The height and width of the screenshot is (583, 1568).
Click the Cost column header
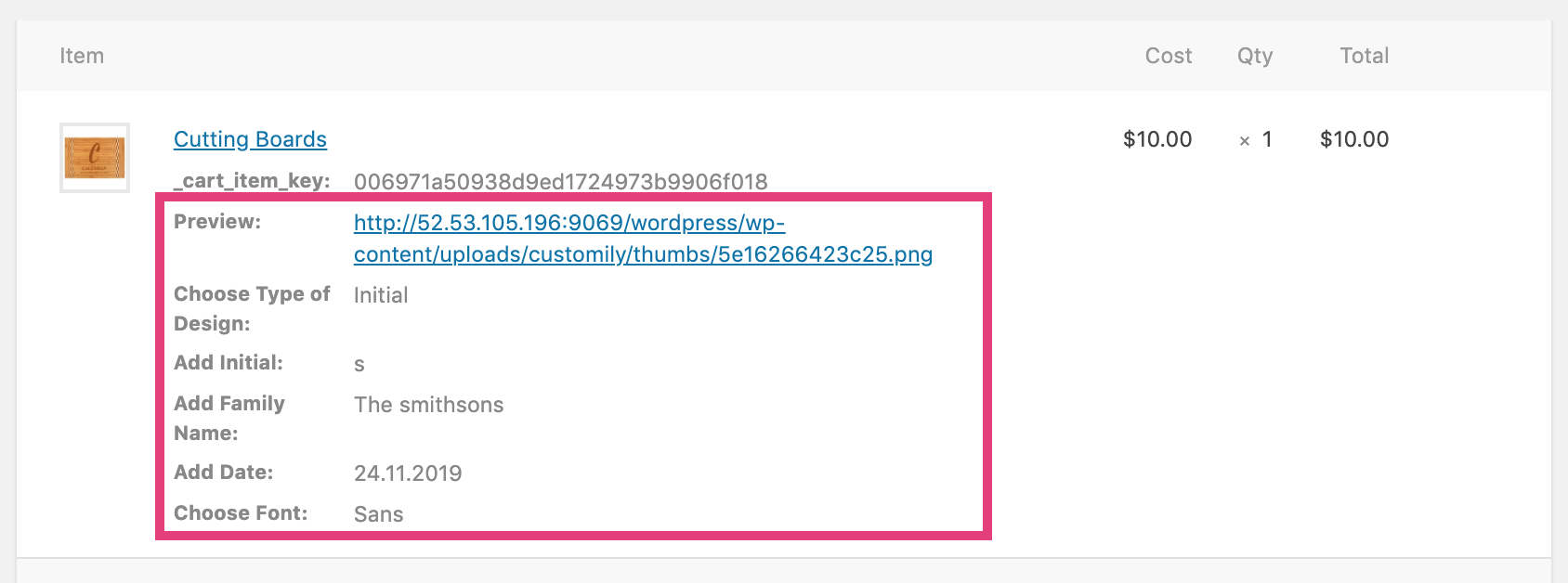(x=1168, y=56)
